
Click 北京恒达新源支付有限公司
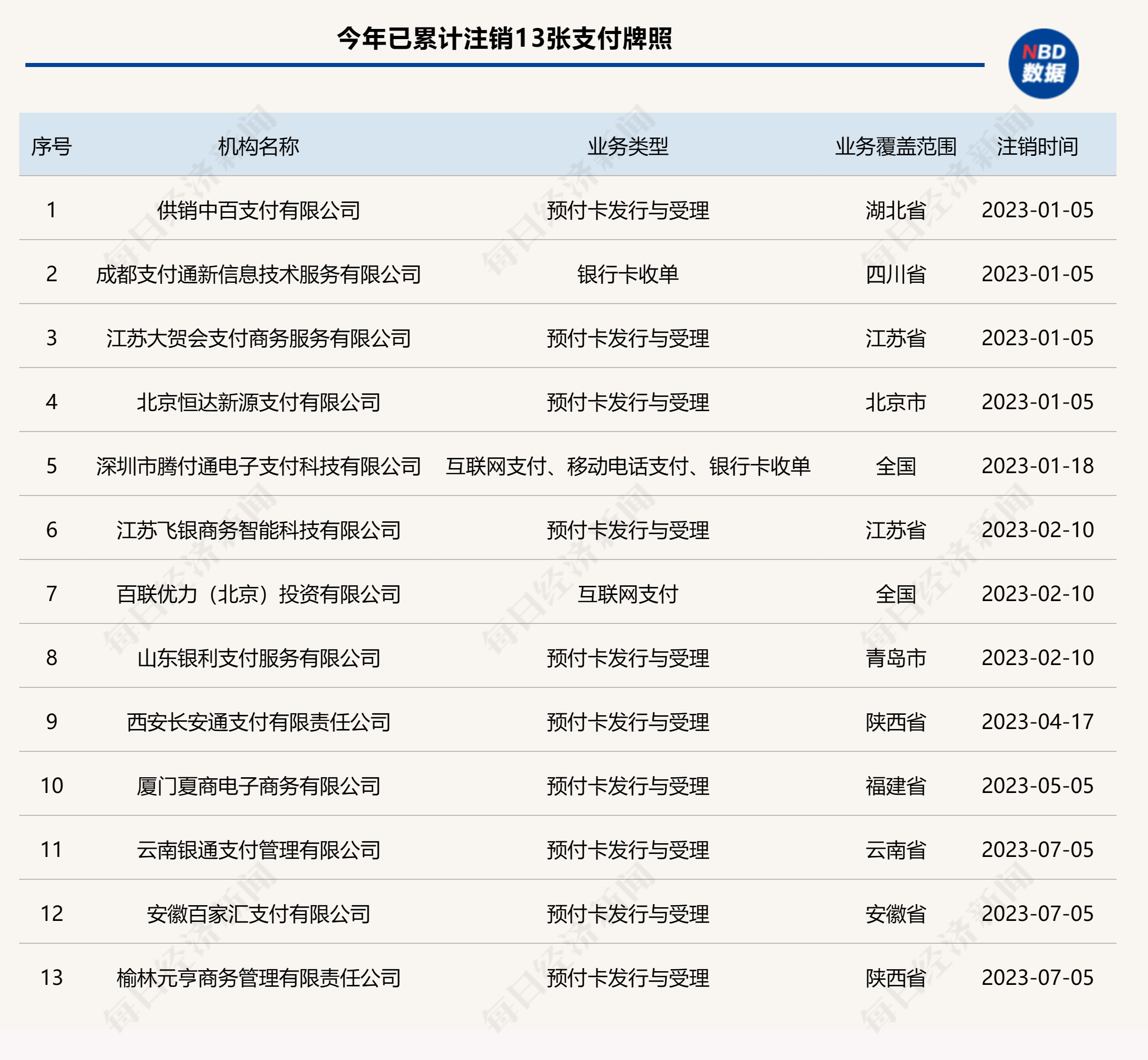pos(259,403)
